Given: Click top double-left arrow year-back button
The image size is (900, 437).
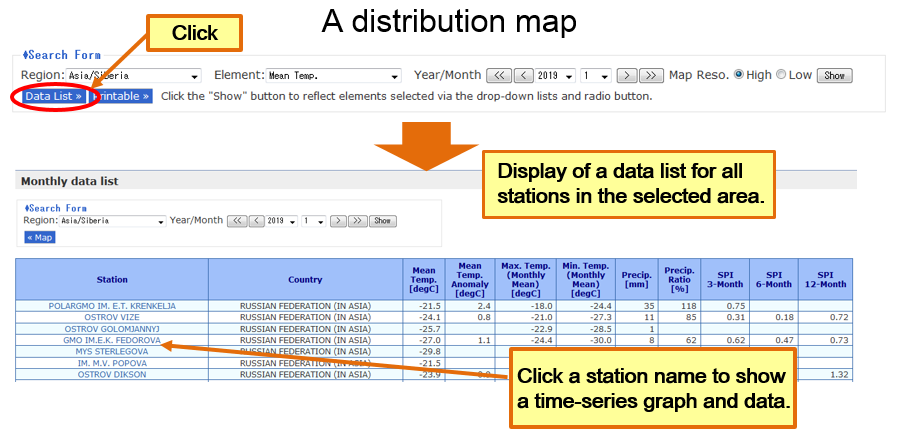Looking at the screenshot, I should coord(499,76).
